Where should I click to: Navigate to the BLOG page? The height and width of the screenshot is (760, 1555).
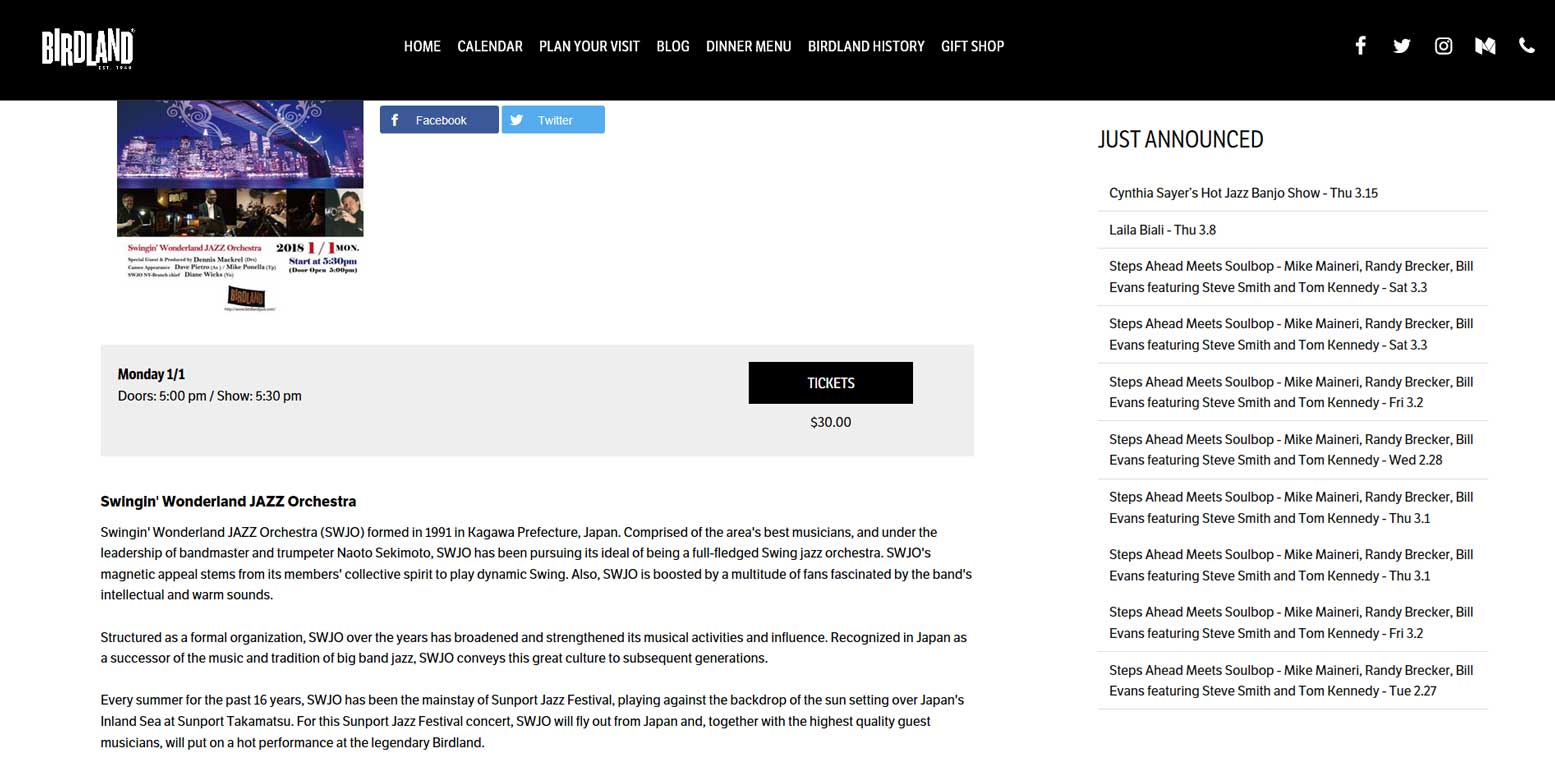pyautogui.click(x=673, y=46)
